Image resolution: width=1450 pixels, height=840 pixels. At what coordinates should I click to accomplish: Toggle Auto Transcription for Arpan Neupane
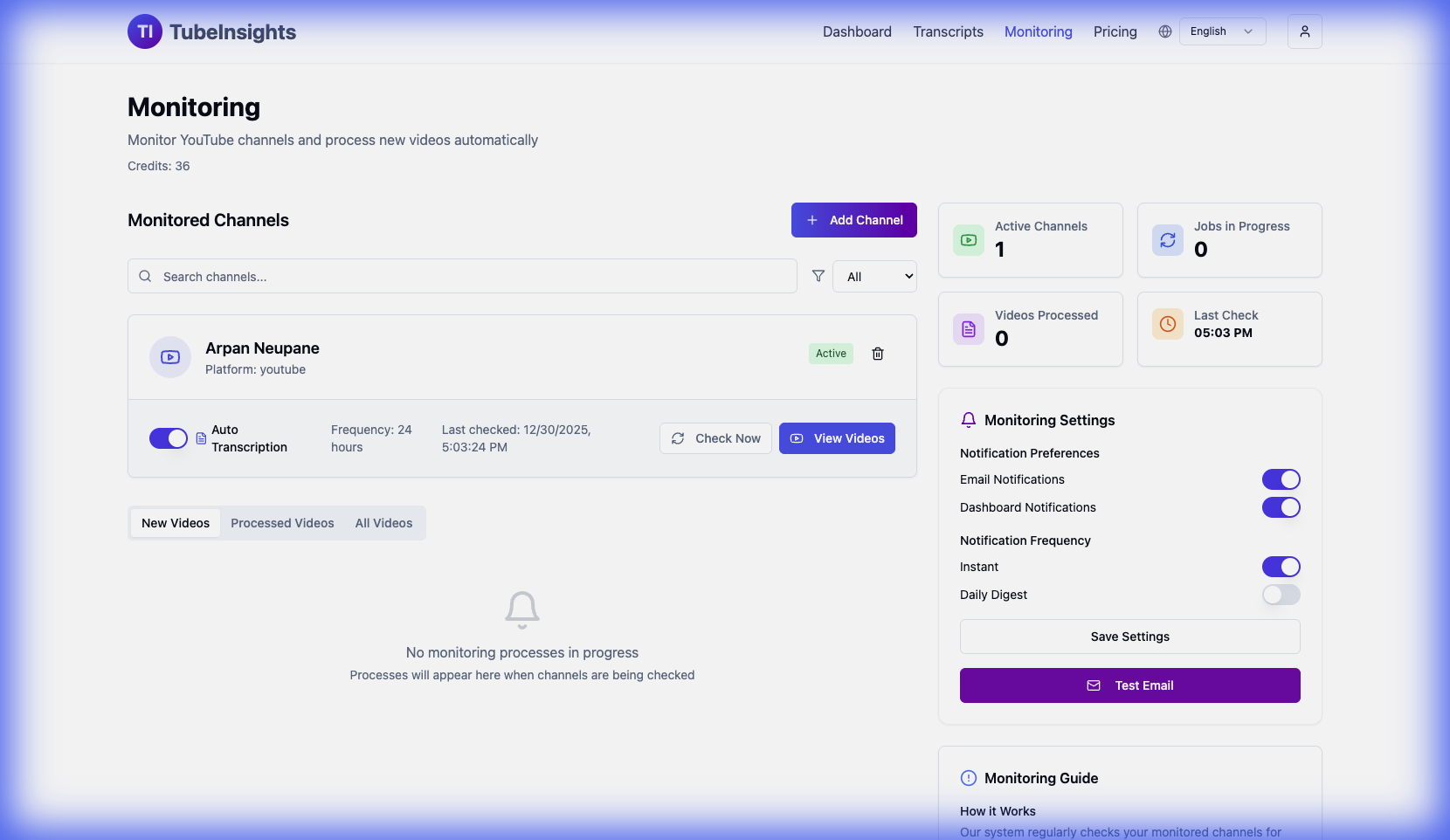(169, 438)
